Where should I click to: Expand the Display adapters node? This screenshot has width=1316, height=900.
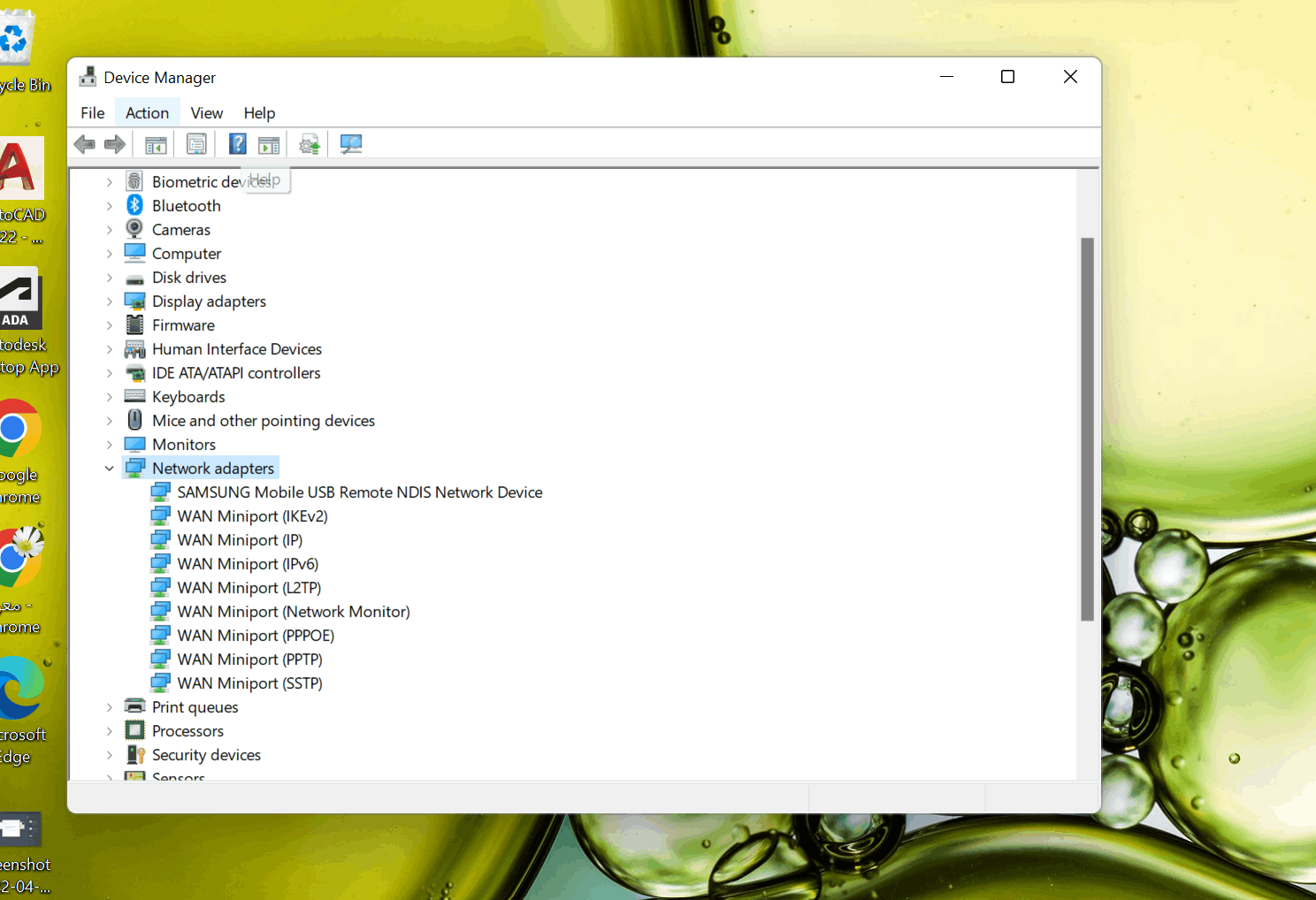(110, 301)
